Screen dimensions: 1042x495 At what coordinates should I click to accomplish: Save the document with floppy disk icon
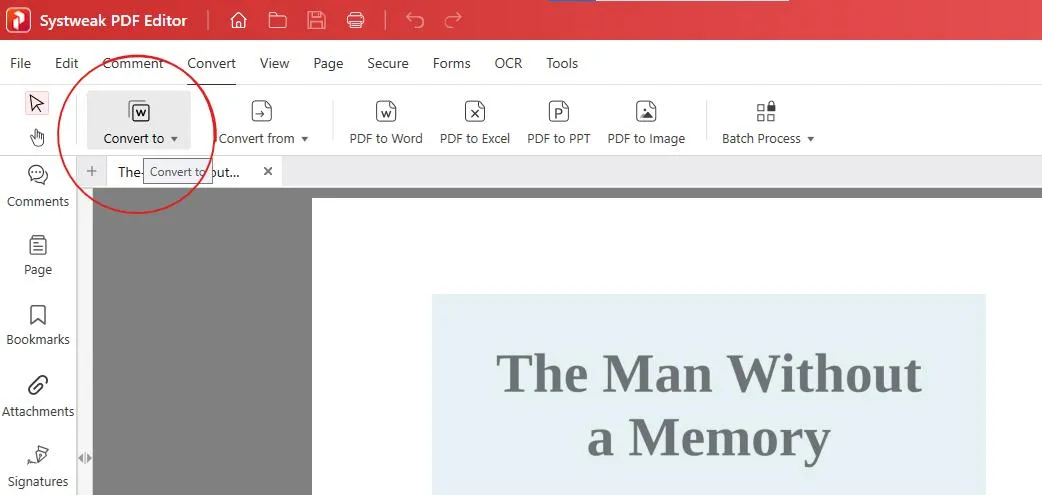pyautogui.click(x=316, y=20)
